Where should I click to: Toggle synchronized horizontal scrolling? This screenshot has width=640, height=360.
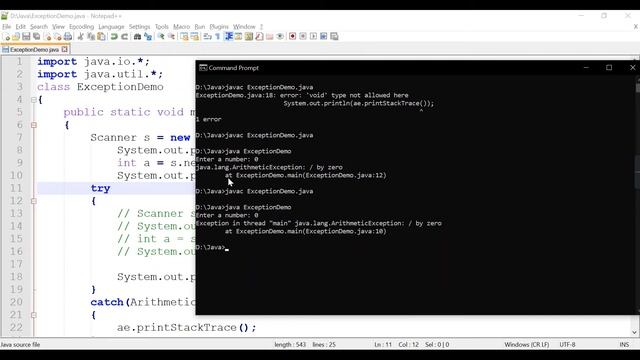(195, 36)
